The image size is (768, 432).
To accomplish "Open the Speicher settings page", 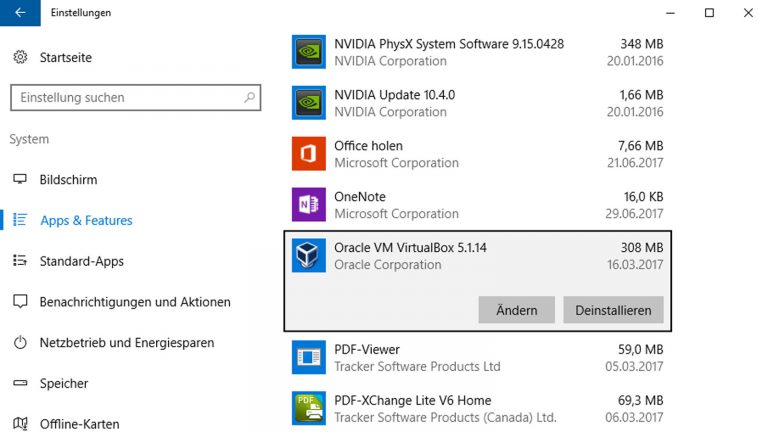I will [x=63, y=384].
